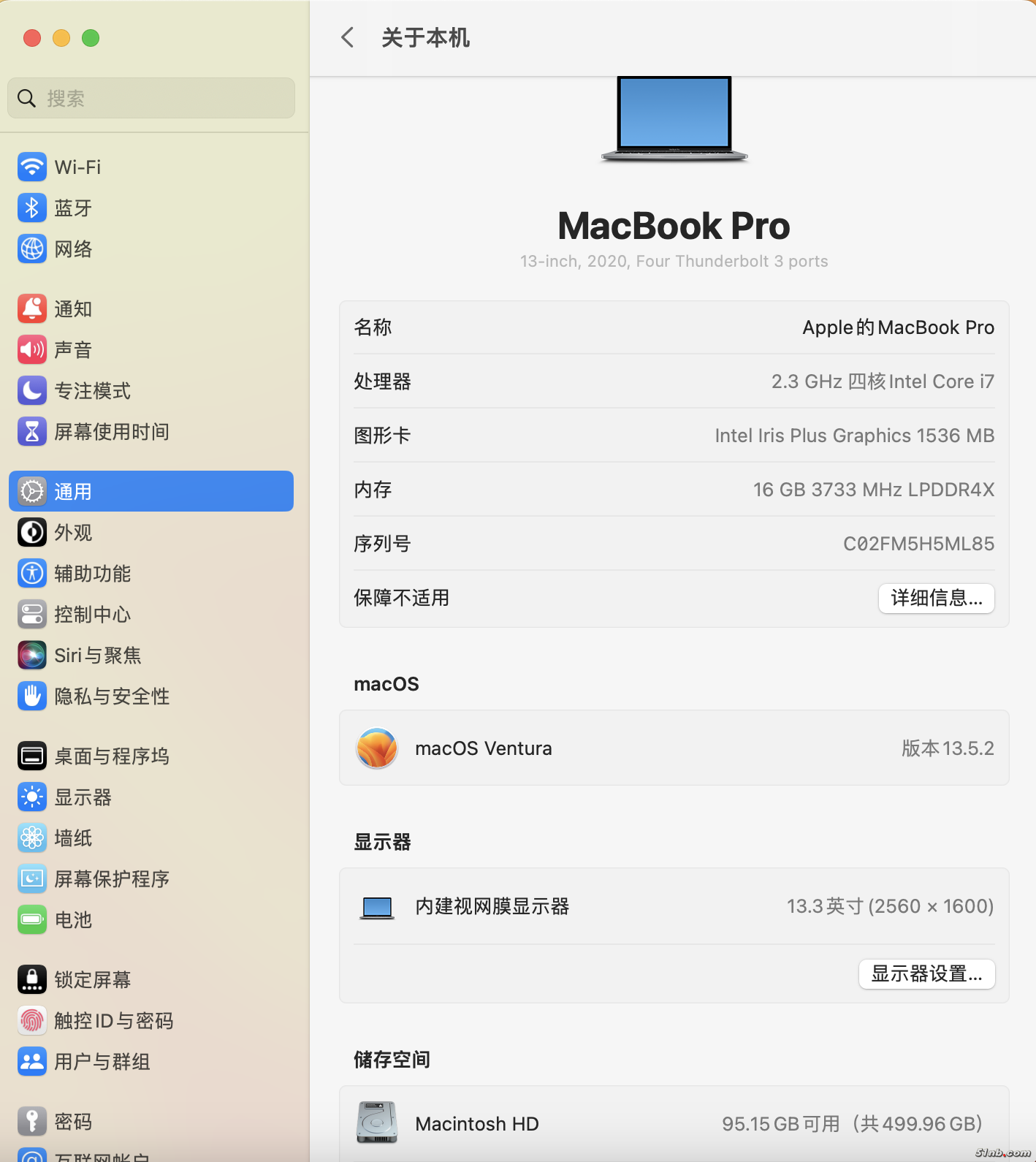Viewport: 1036px width, 1162px height.
Task: Click the 版本13.5.2 version text
Action: 948,748
